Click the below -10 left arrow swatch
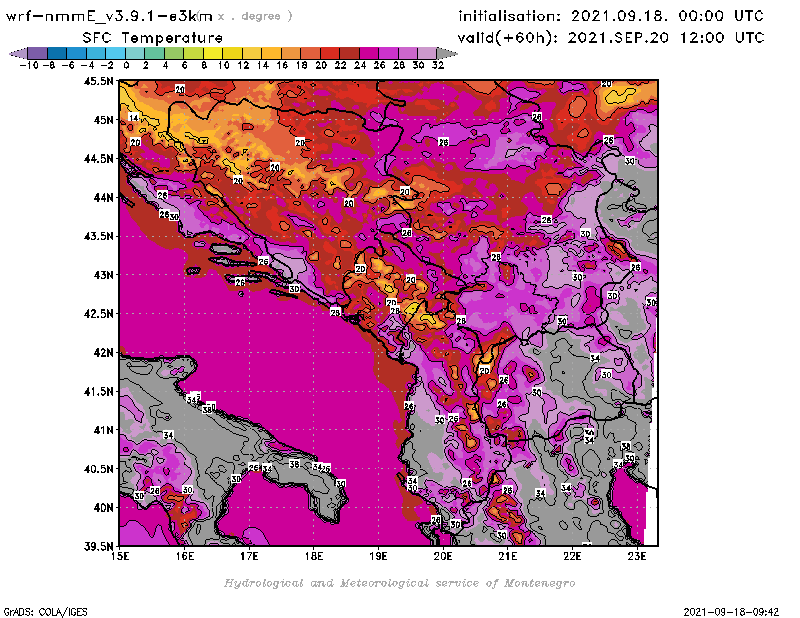Screen dimensions: 800x618 18,54
